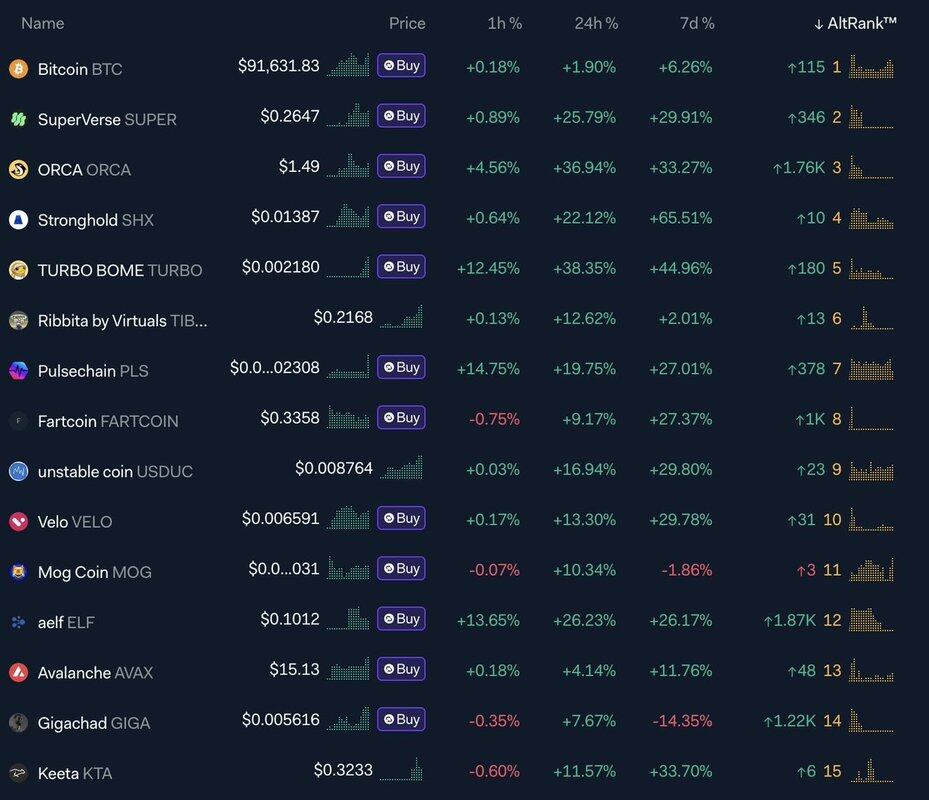Sort by the 24h % column header
929x800 pixels.
click(594, 23)
